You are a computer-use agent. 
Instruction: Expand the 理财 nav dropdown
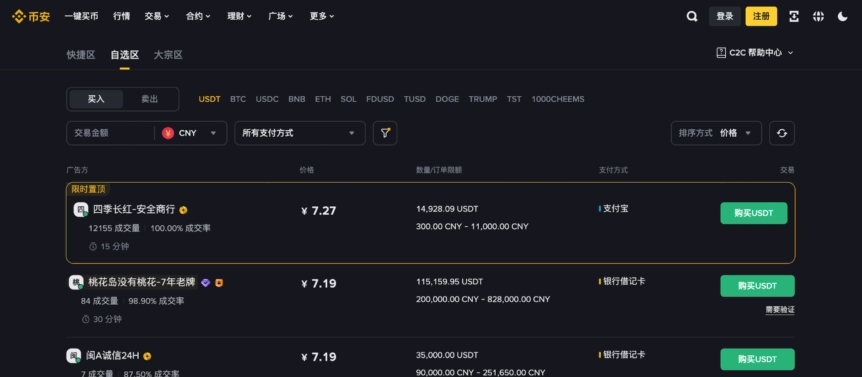pos(240,16)
